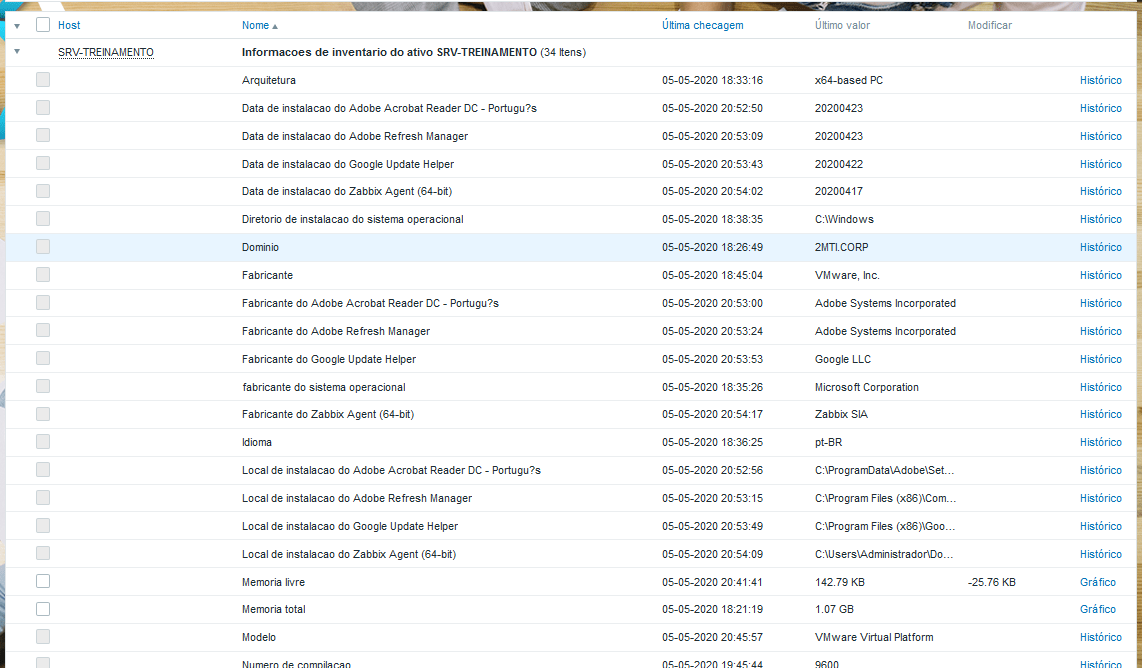Click the 'Arquitetura' item name
1142x668 pixels.
pyautogui.click(x=269, y=80)
